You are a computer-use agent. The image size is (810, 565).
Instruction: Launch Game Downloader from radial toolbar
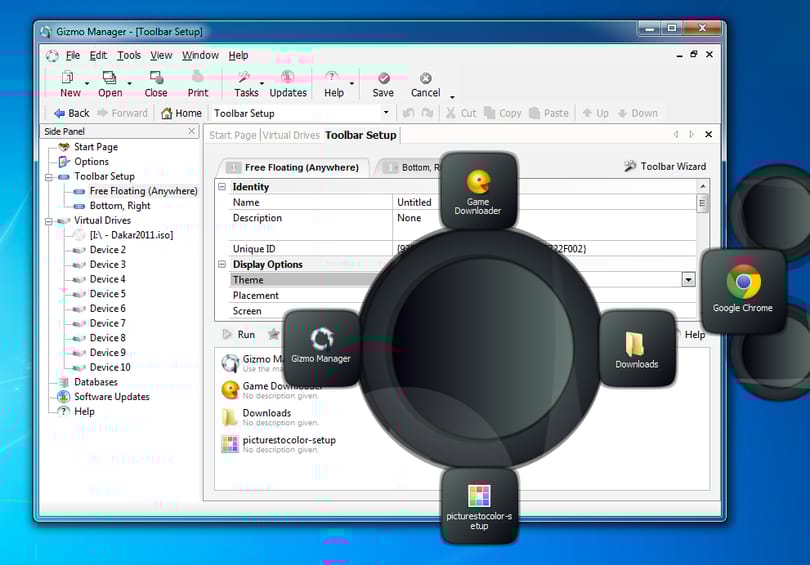[x=478, y=191]
